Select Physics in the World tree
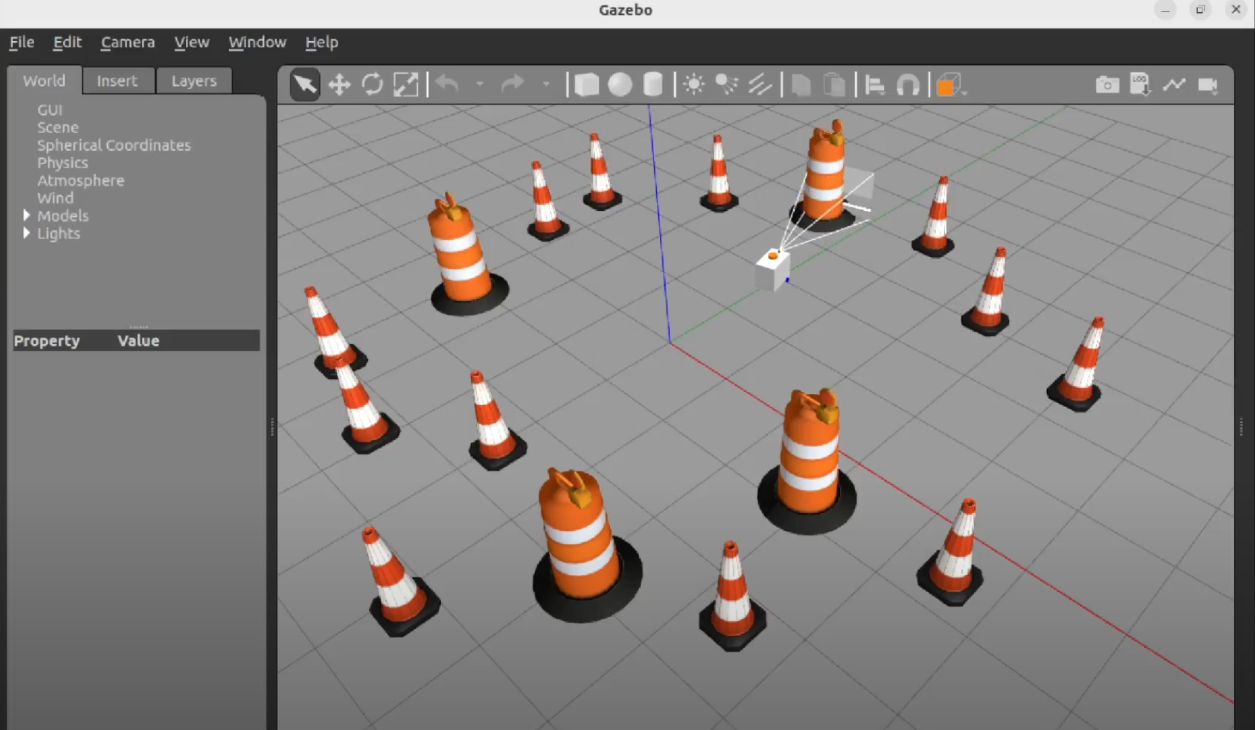 tap(62, 163)
